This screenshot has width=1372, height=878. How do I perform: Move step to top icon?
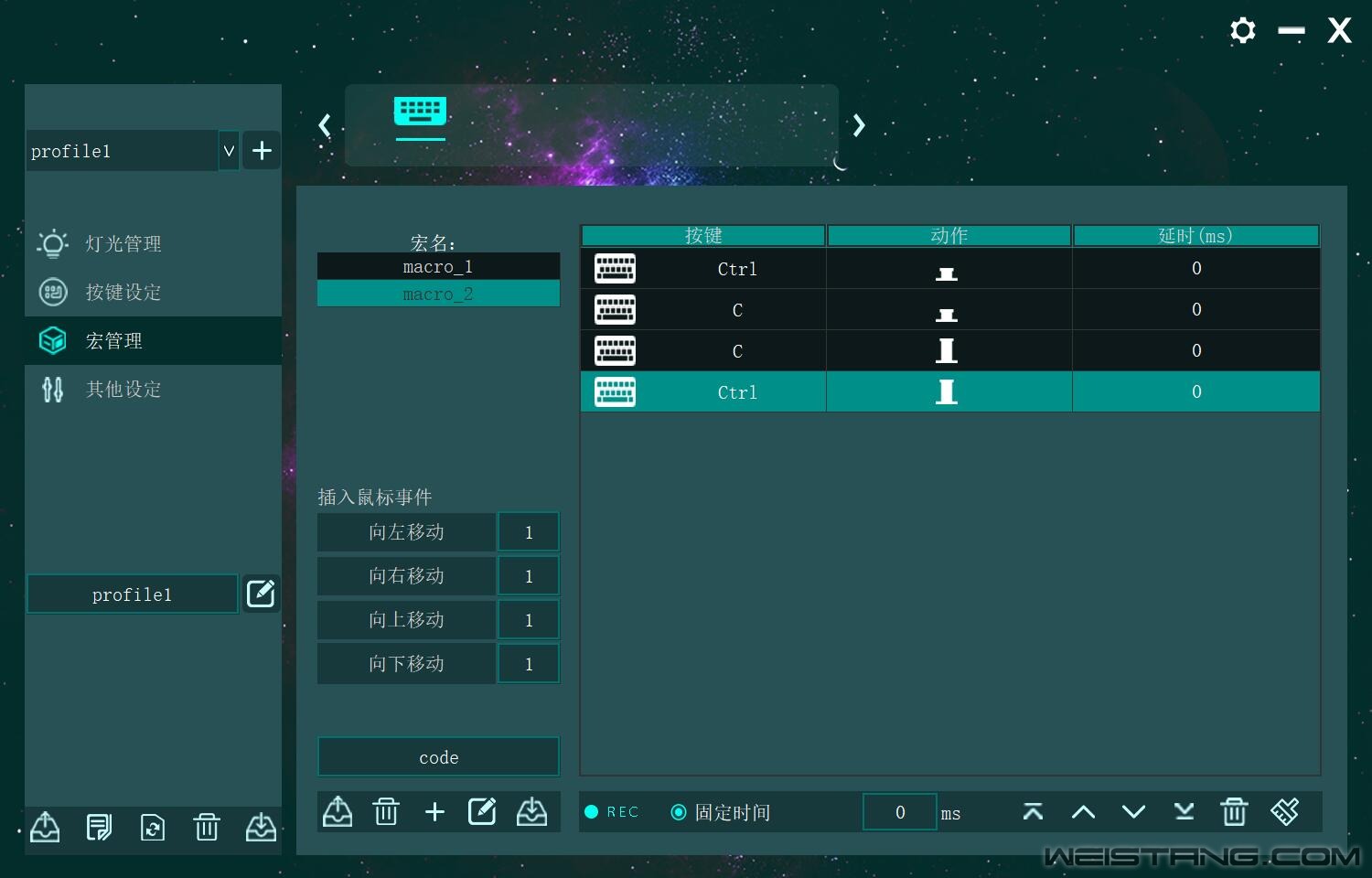(x=1033, y=811)
